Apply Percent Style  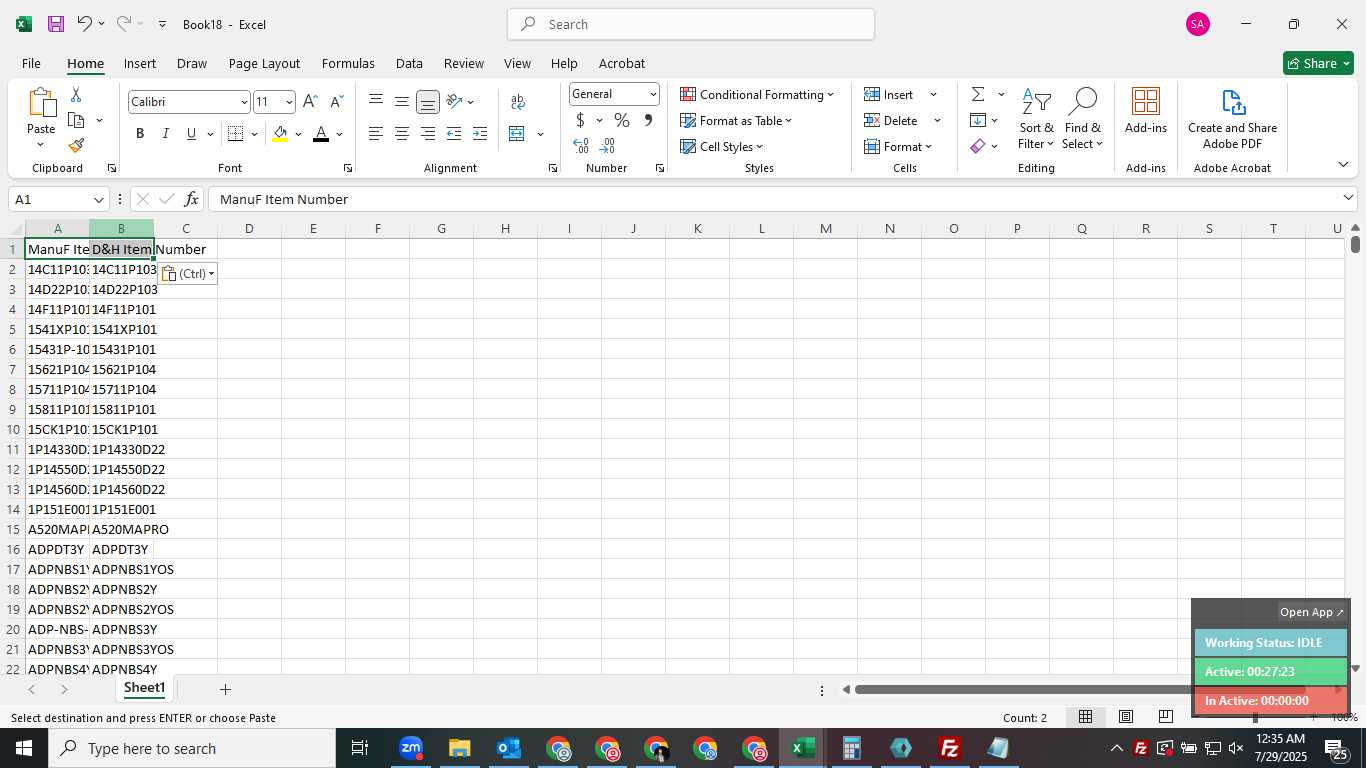pyautogui.click(x=622, y=121)
